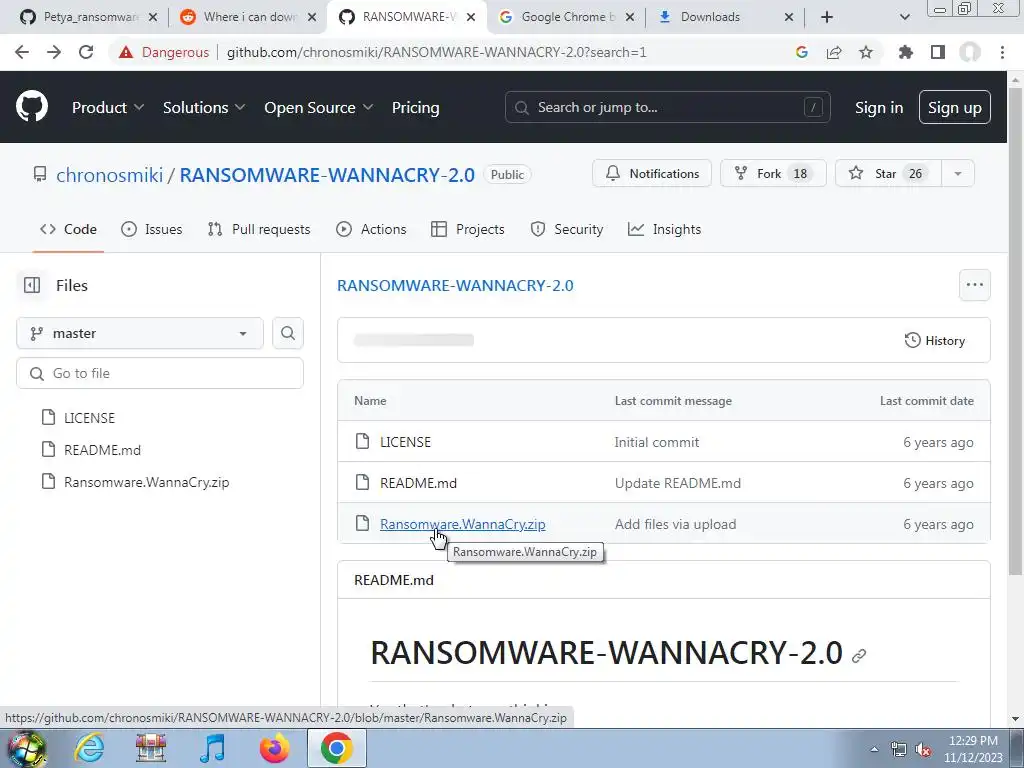
Task: Focus the Search or jump to field
Action: click(667, 107)
